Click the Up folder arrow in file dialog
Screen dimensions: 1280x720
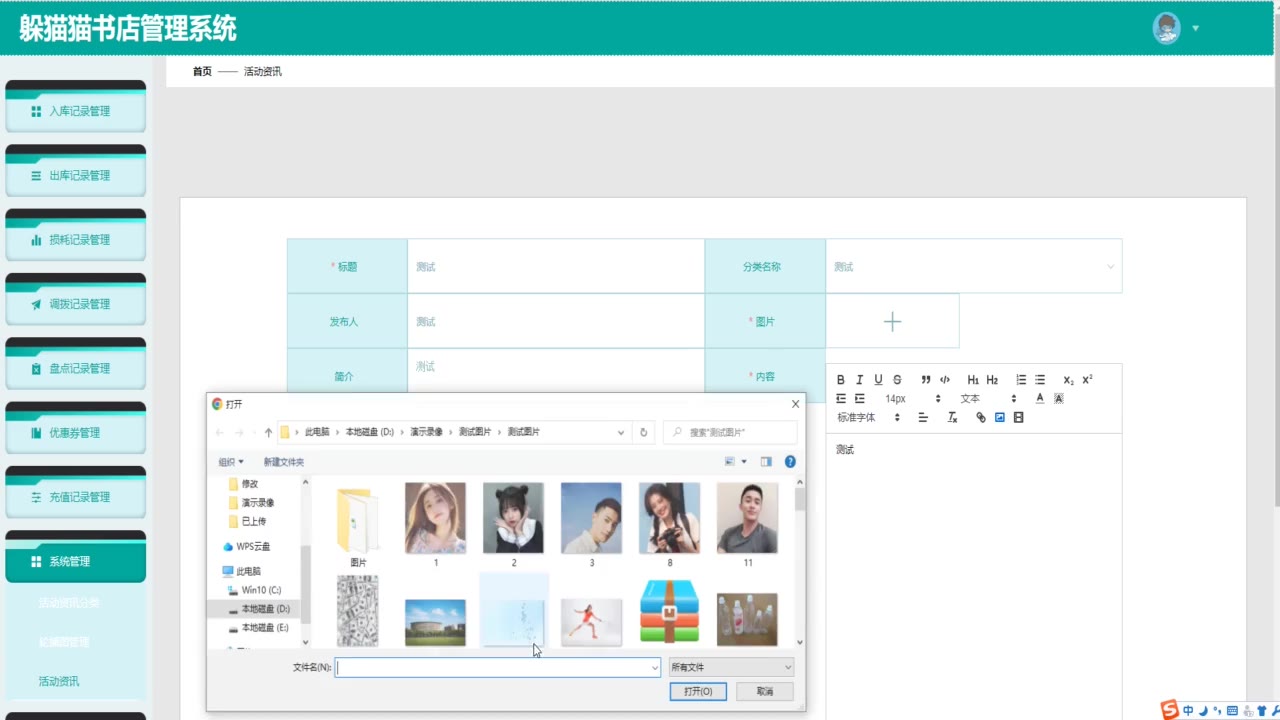click(x=268, y=432)
